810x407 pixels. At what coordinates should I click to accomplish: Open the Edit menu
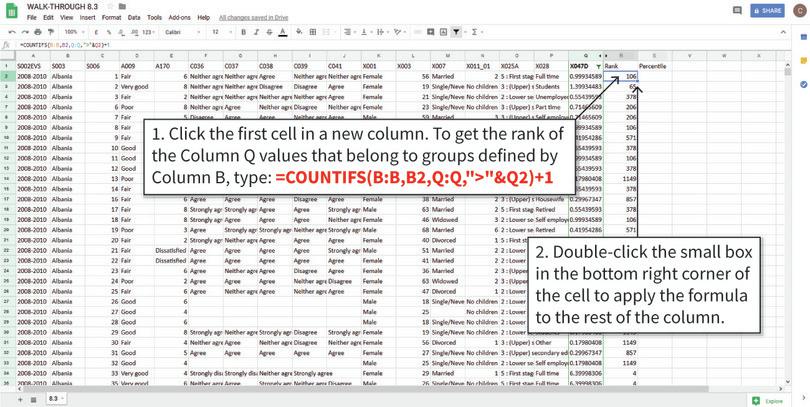click(48, 18)
